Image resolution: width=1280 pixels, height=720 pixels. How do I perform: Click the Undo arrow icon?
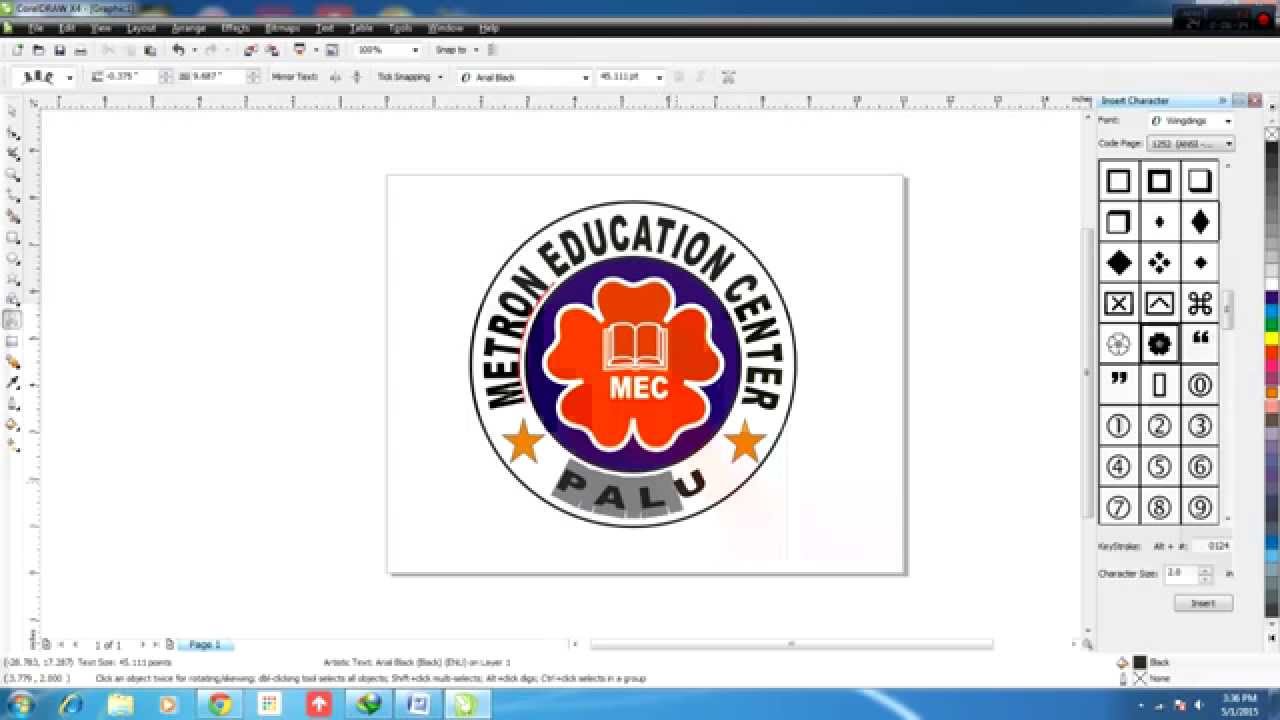178,50
